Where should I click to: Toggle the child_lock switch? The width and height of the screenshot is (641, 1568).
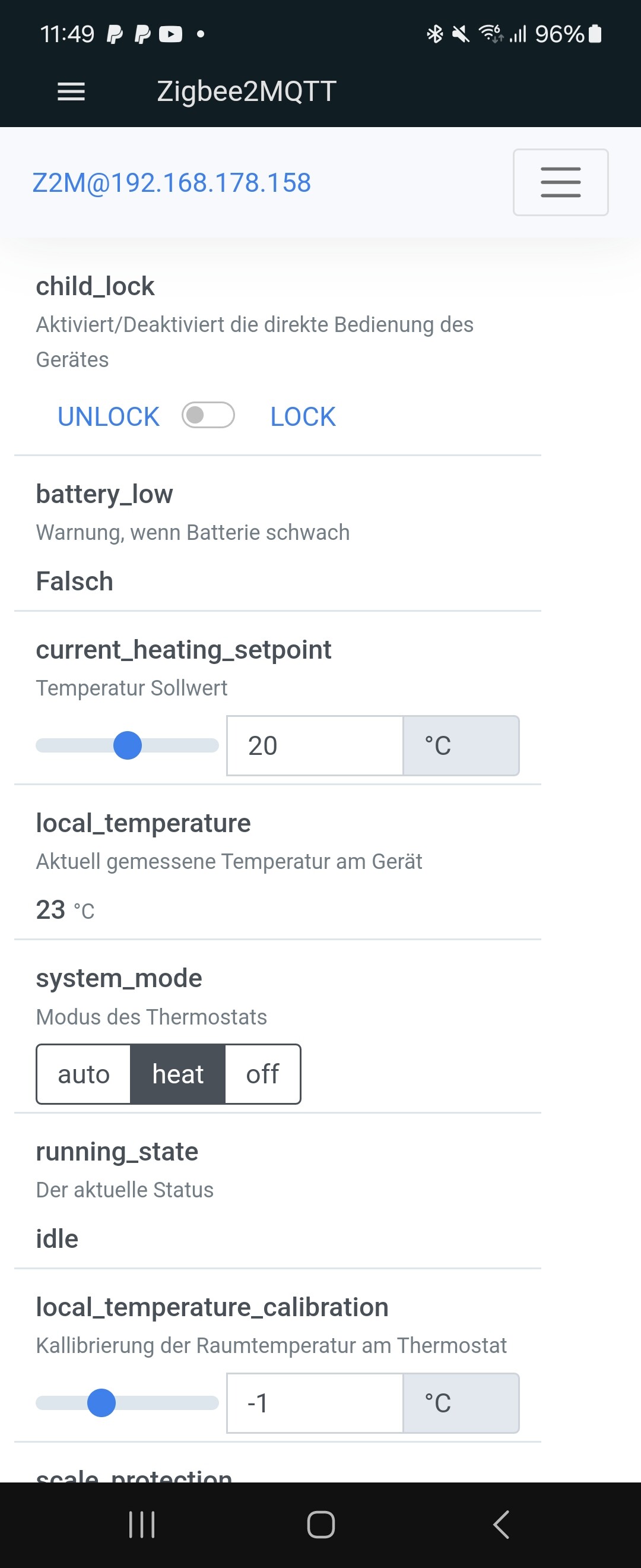tap(208, 416)
